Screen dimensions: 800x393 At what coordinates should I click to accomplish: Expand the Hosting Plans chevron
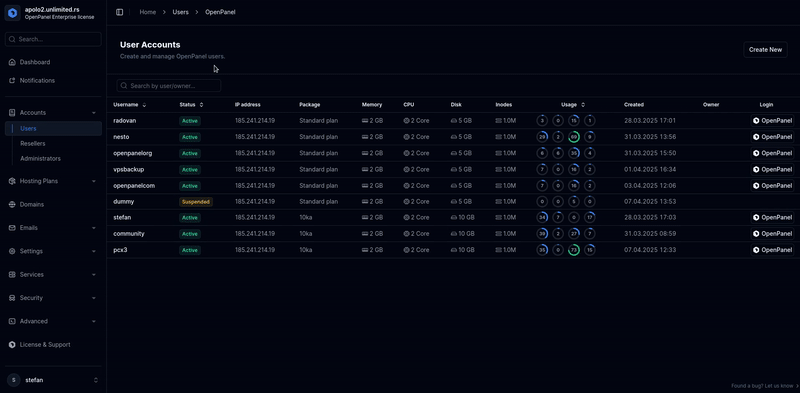[94, 181]
